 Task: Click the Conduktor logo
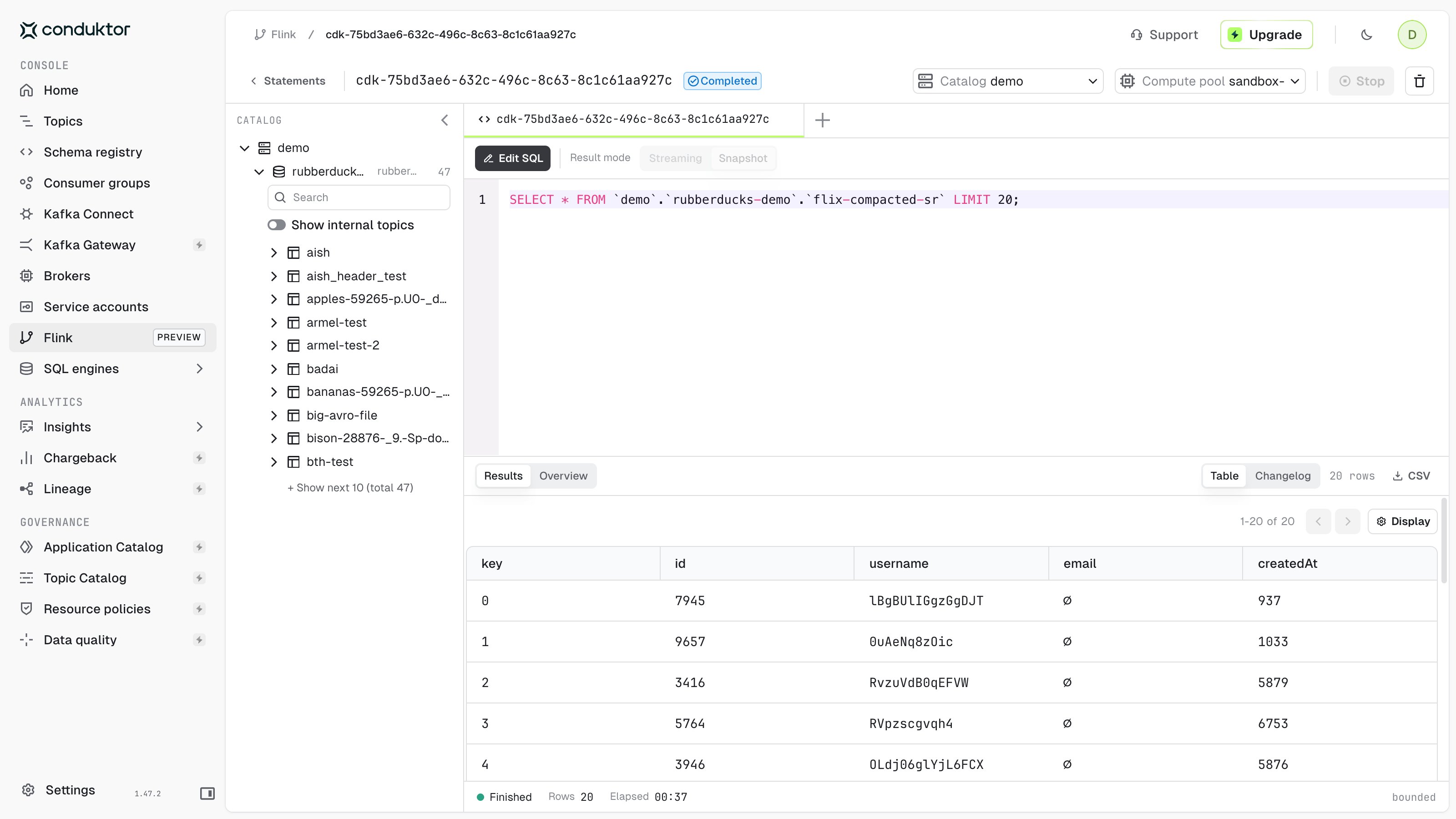tap(75, 30)
